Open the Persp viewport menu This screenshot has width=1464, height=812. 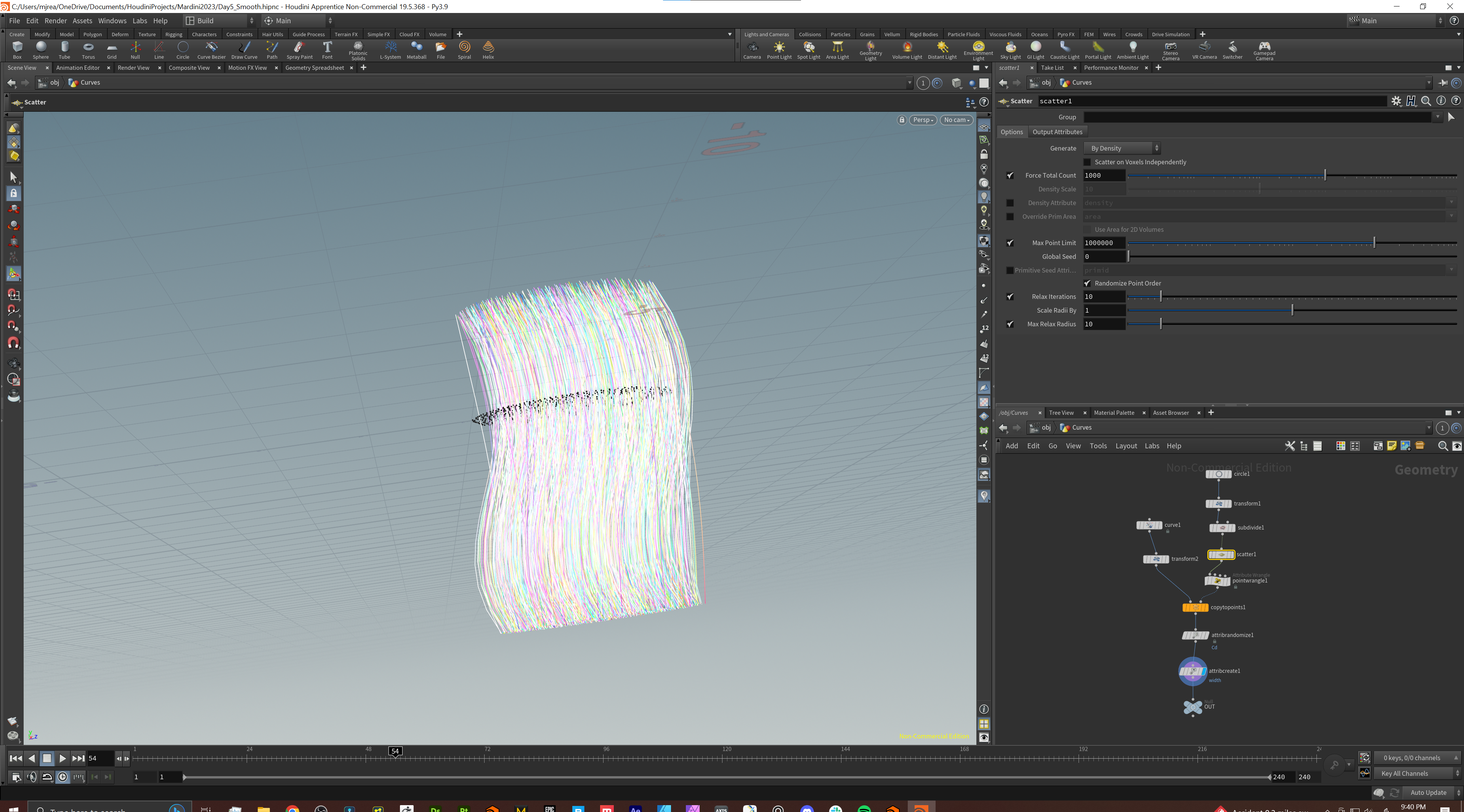(x=923, y=120)
